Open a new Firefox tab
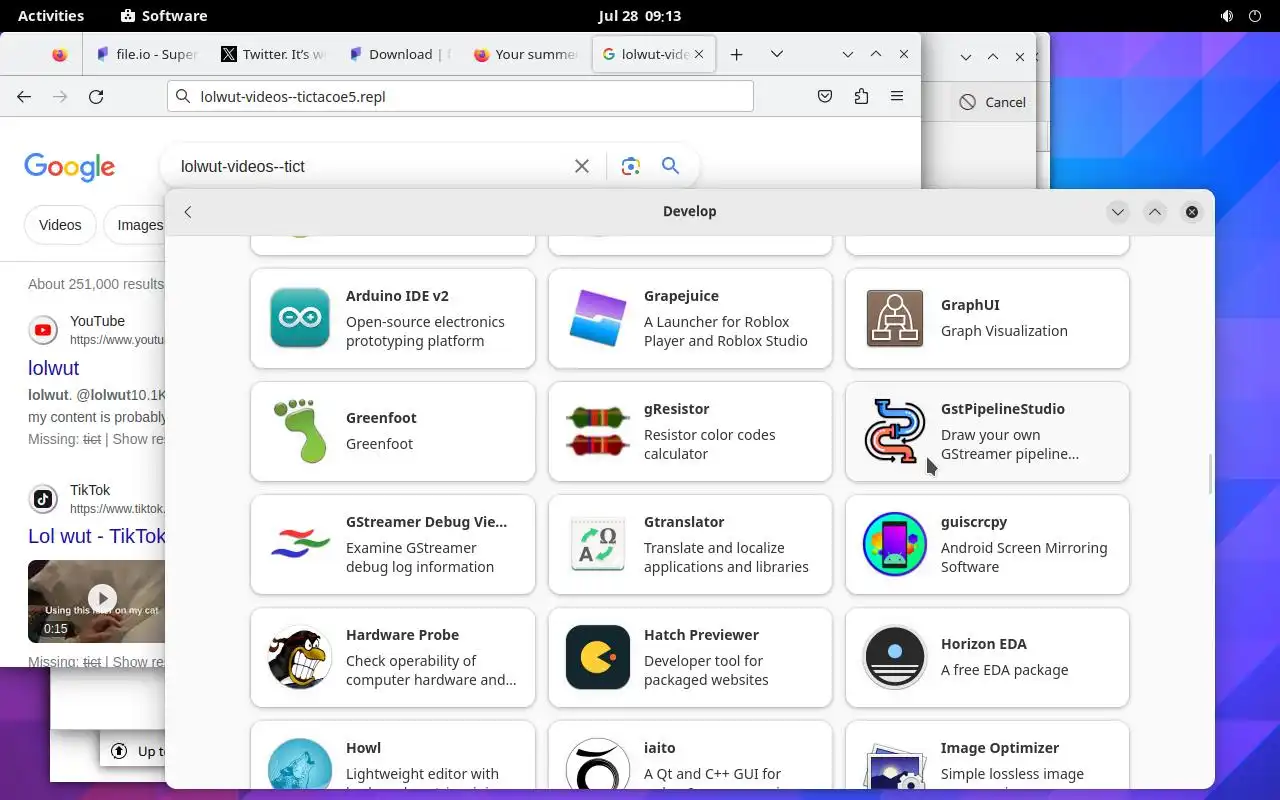The width and height of the screenshot is (1280, 800). coord(736,54)
